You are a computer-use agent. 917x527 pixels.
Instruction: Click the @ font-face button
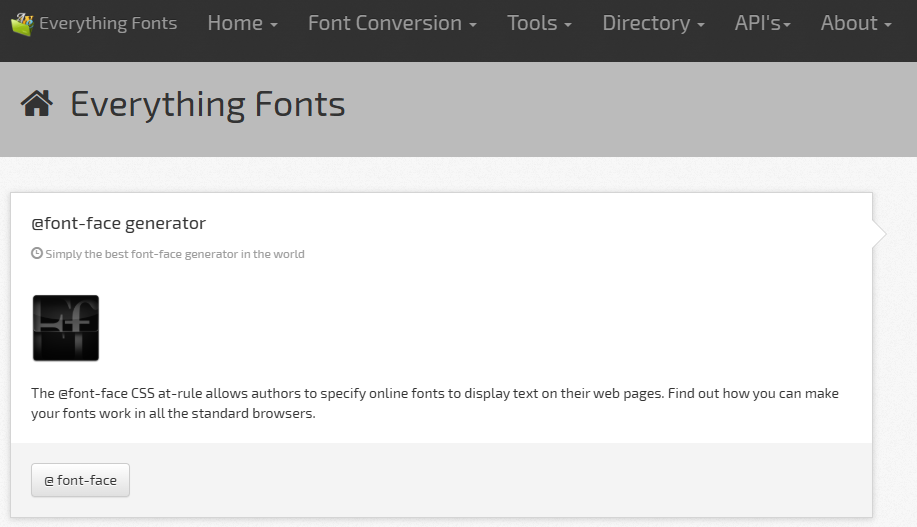pos(80,480)
